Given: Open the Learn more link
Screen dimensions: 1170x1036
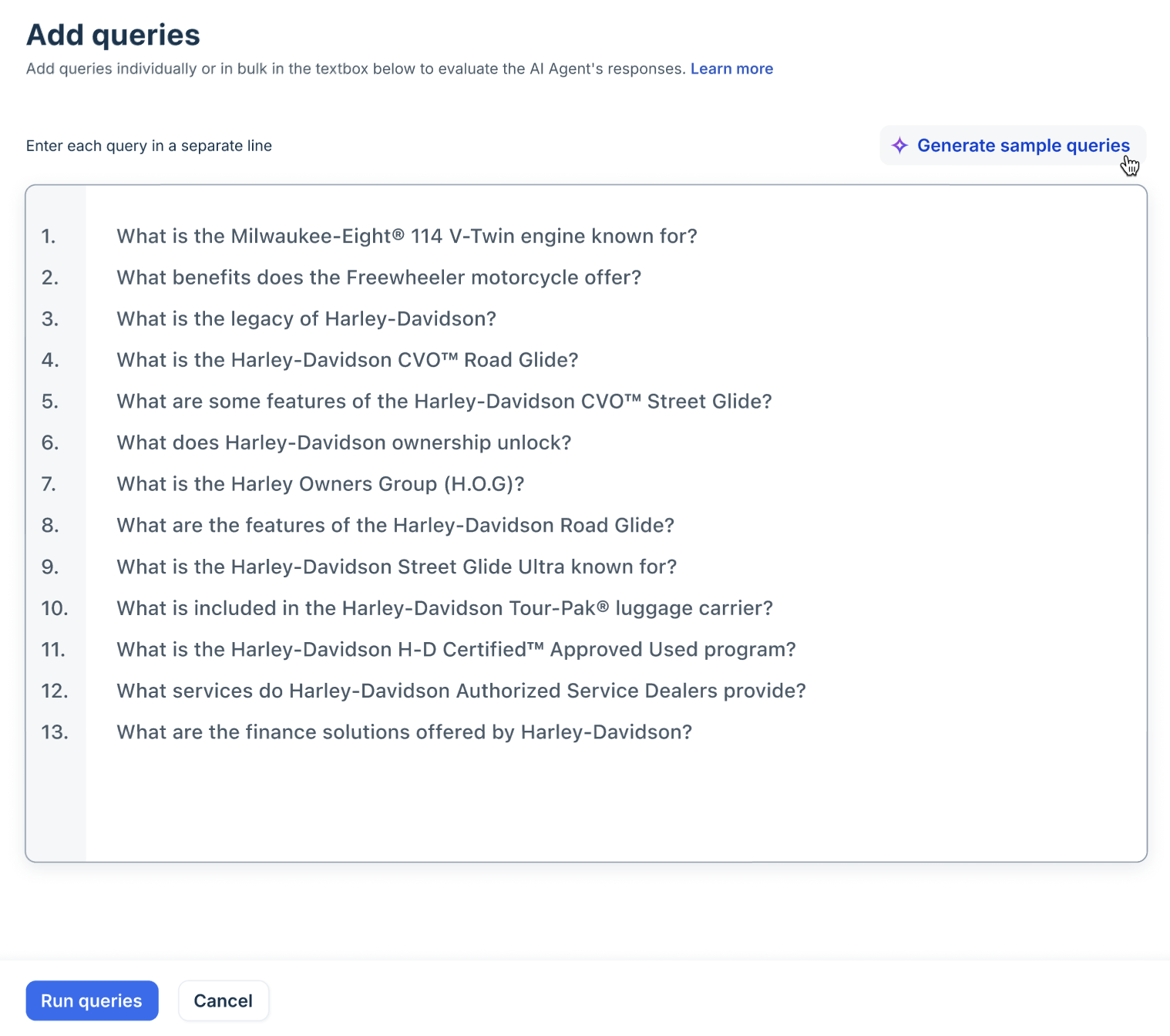Looking at the screenshot, I should [x=731, y=69].
